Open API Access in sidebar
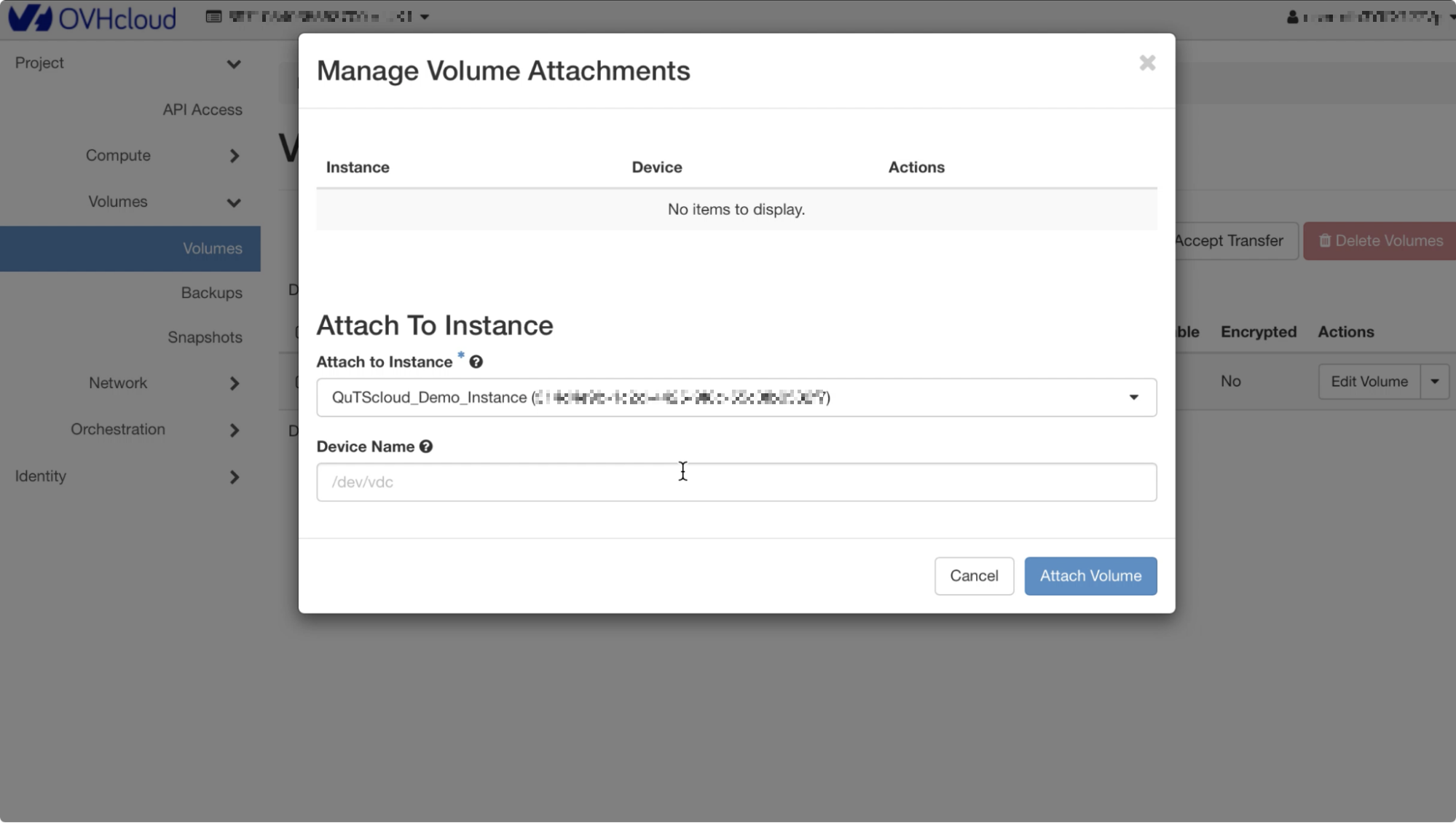 click(x=202, y=110)
